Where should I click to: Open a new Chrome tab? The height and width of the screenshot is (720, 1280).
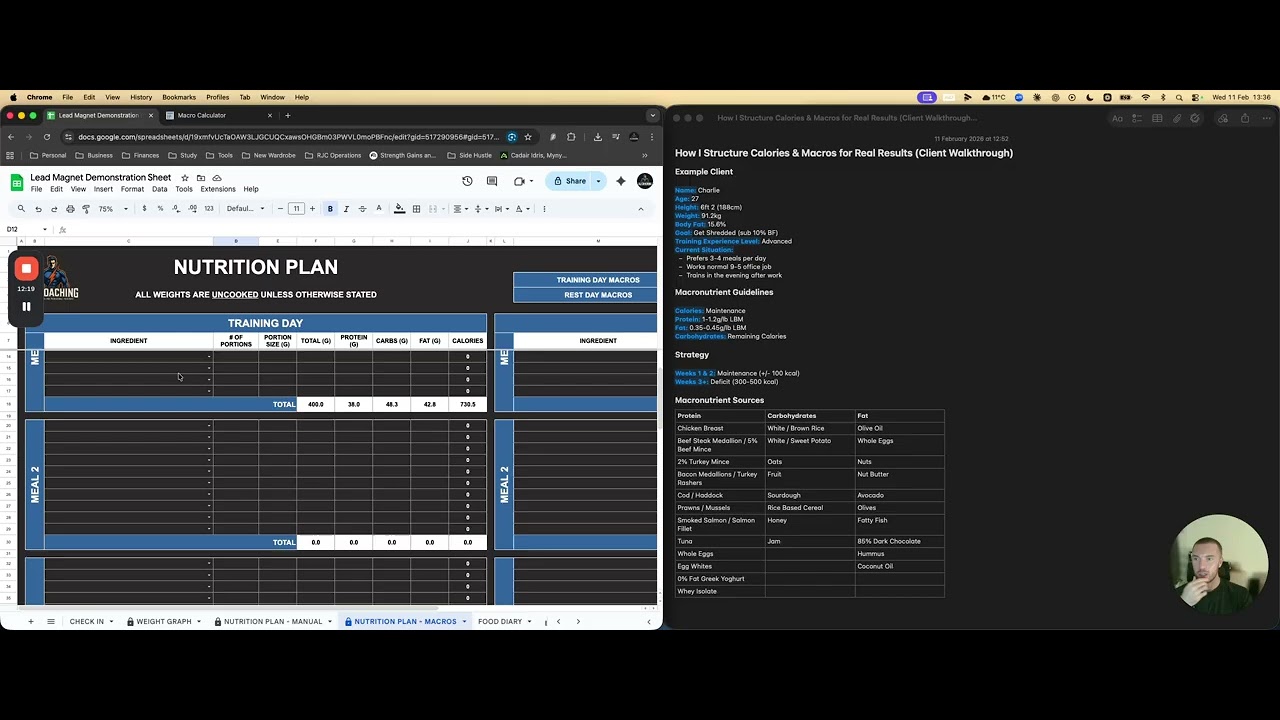[x=288, y=115]
